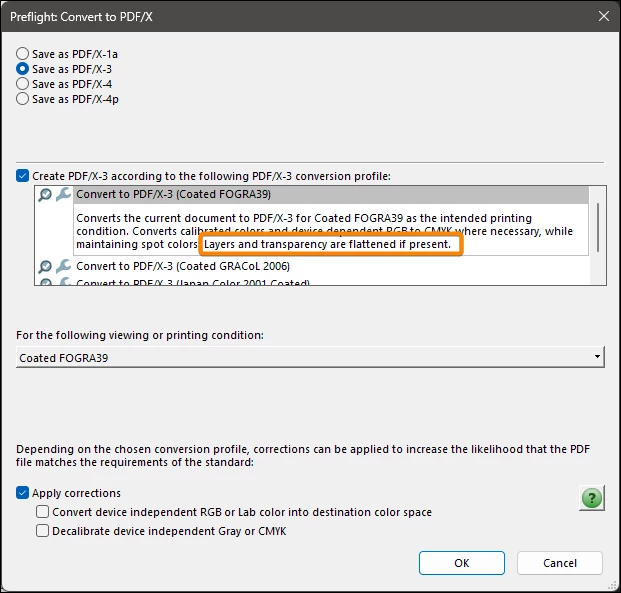
Task: Toggle Create PDF/X-3 conversion profile checkbox
Action: point(23,175)
